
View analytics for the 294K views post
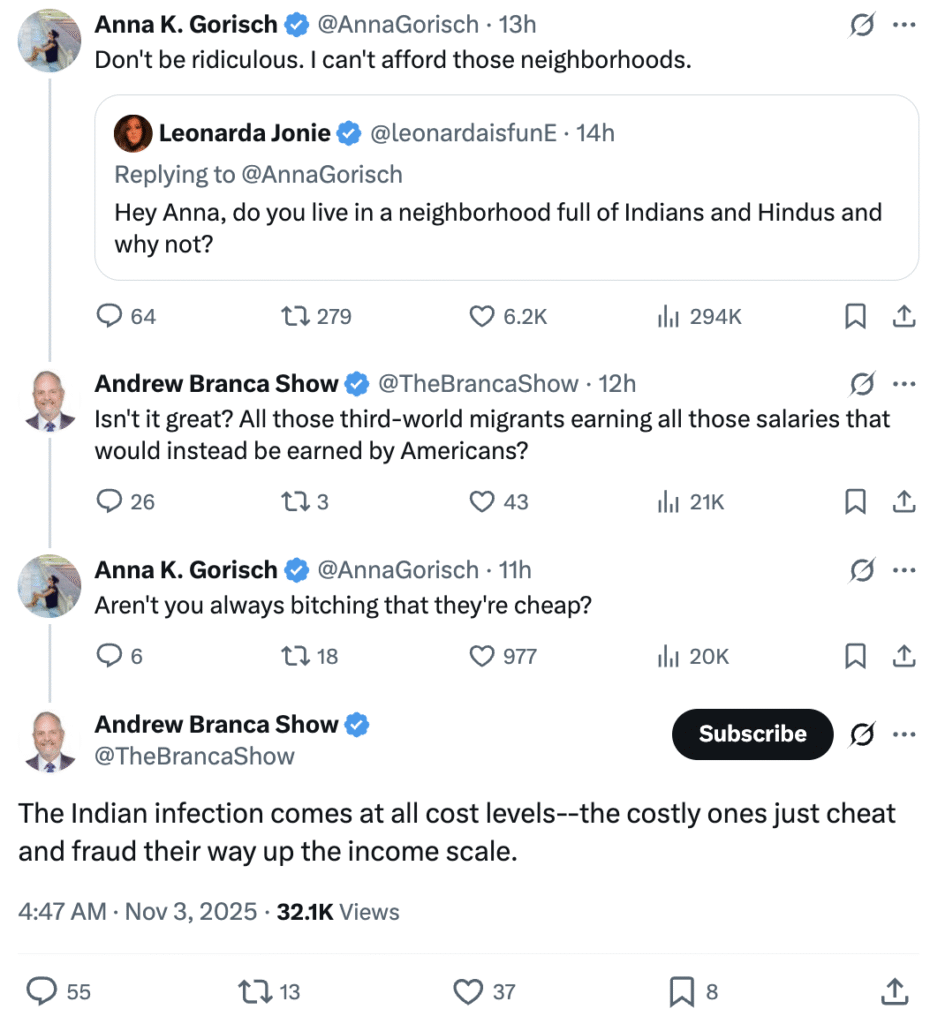pos(669,316)
